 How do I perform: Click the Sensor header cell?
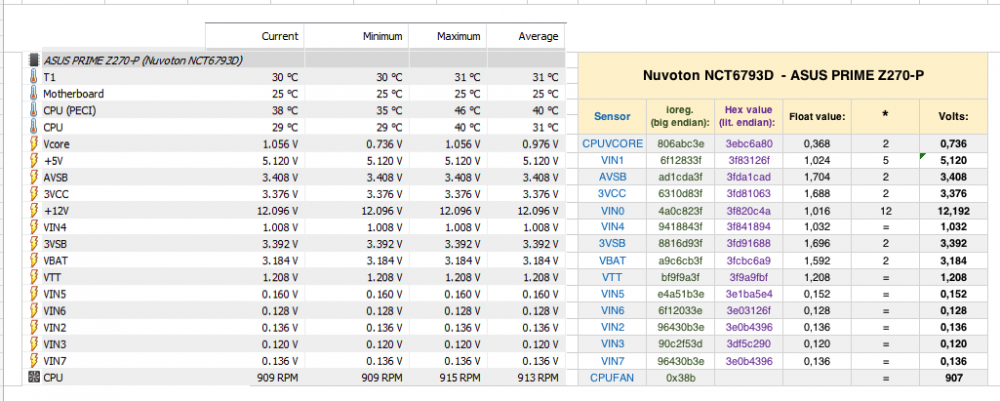point(612,117)
